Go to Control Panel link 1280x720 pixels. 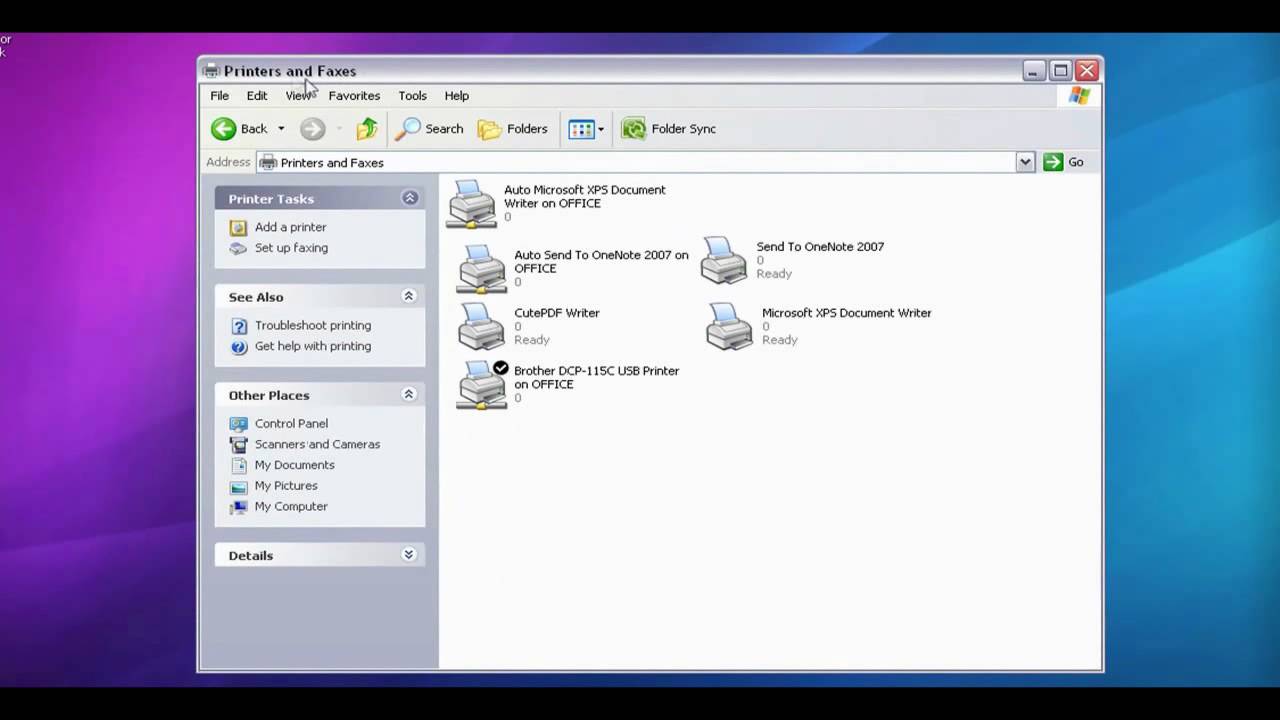(291, 423)
